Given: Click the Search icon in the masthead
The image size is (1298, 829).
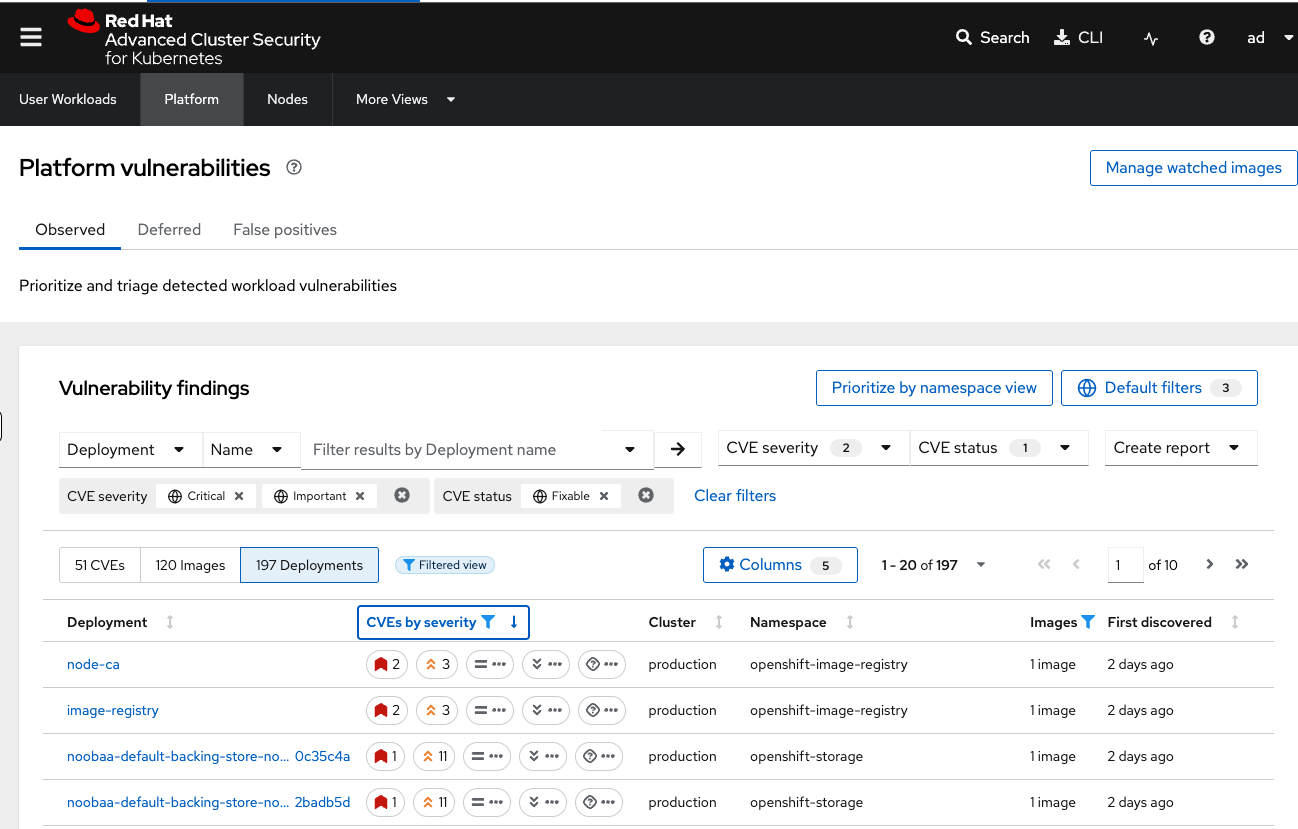Looking at the screenshot, I should 964,37.
